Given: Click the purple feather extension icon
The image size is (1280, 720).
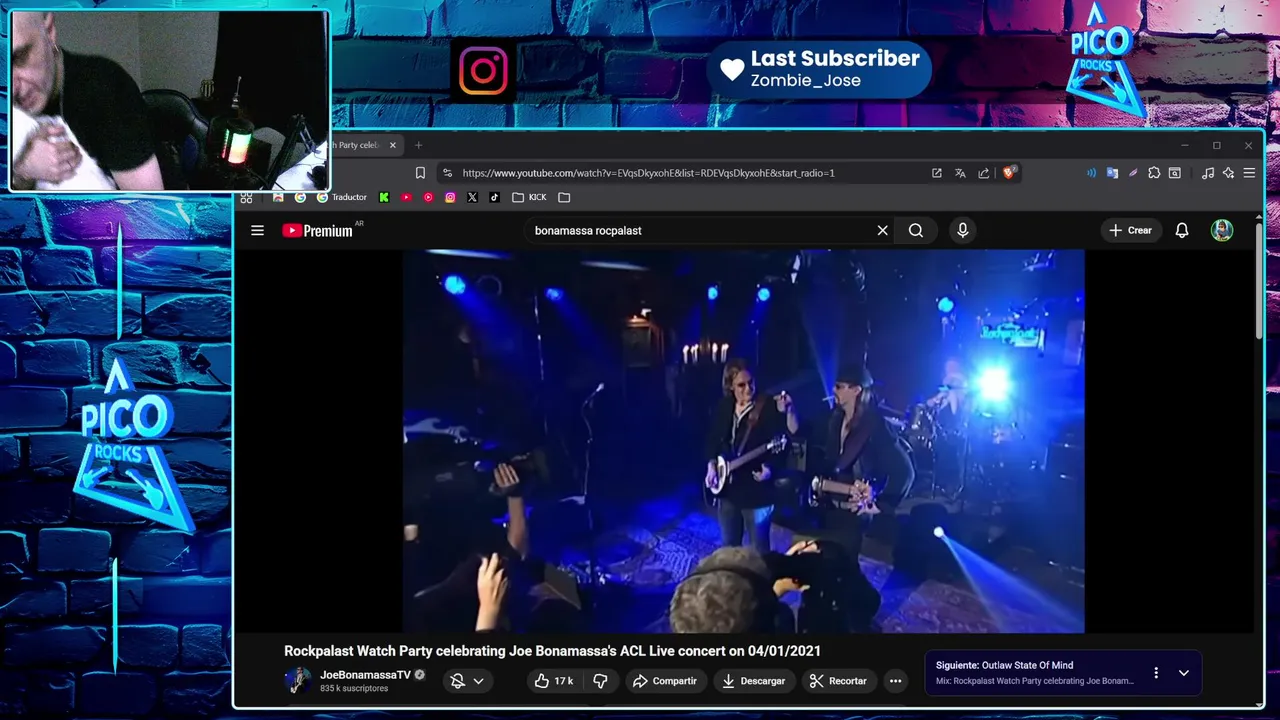Looking at the screenshot, I should click(1133, 173).
